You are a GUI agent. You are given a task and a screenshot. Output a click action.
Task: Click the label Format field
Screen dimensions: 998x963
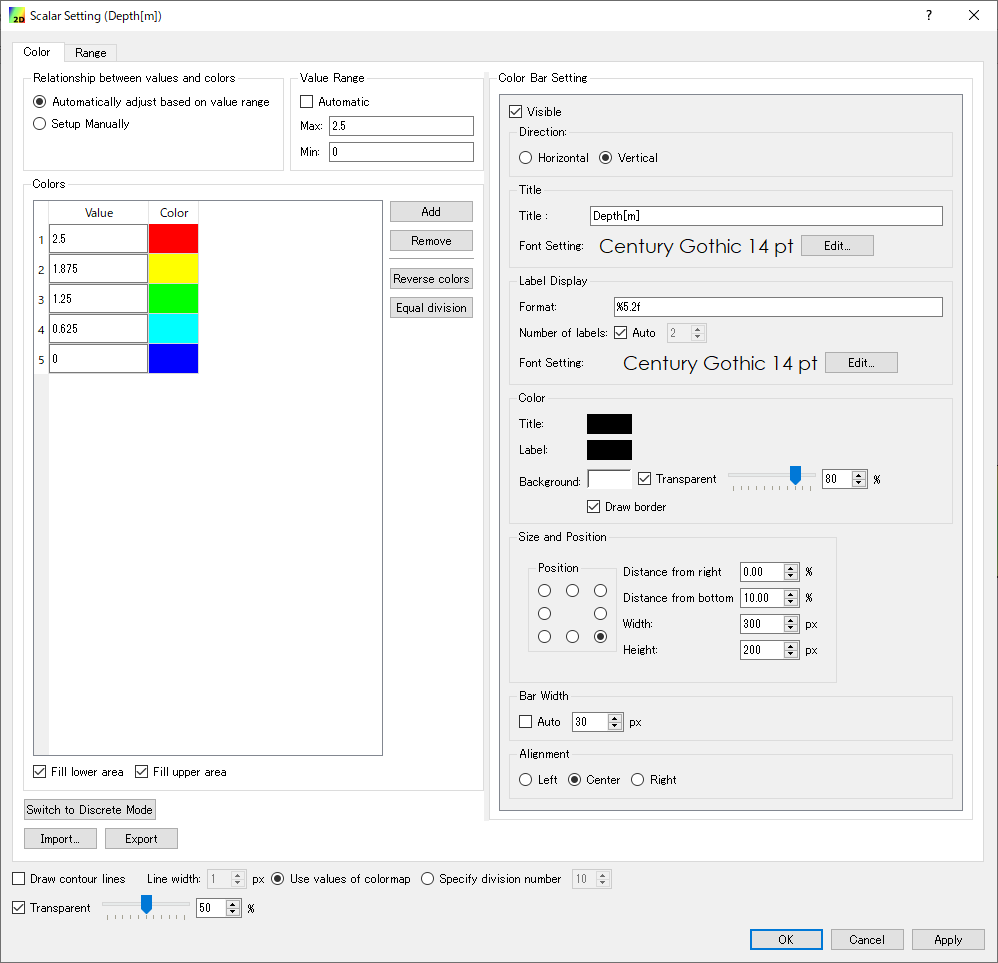tap(778, 307)
